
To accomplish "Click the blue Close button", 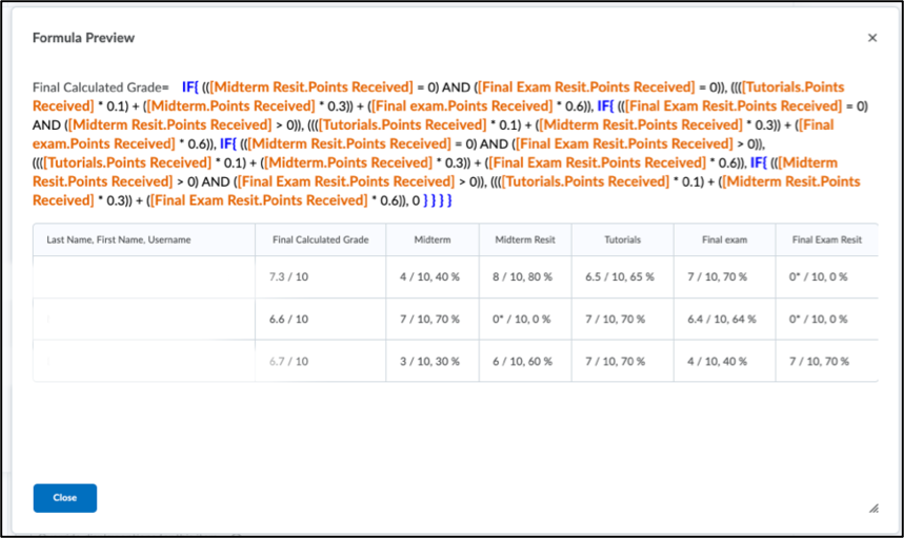I will [x=65, y=498].
